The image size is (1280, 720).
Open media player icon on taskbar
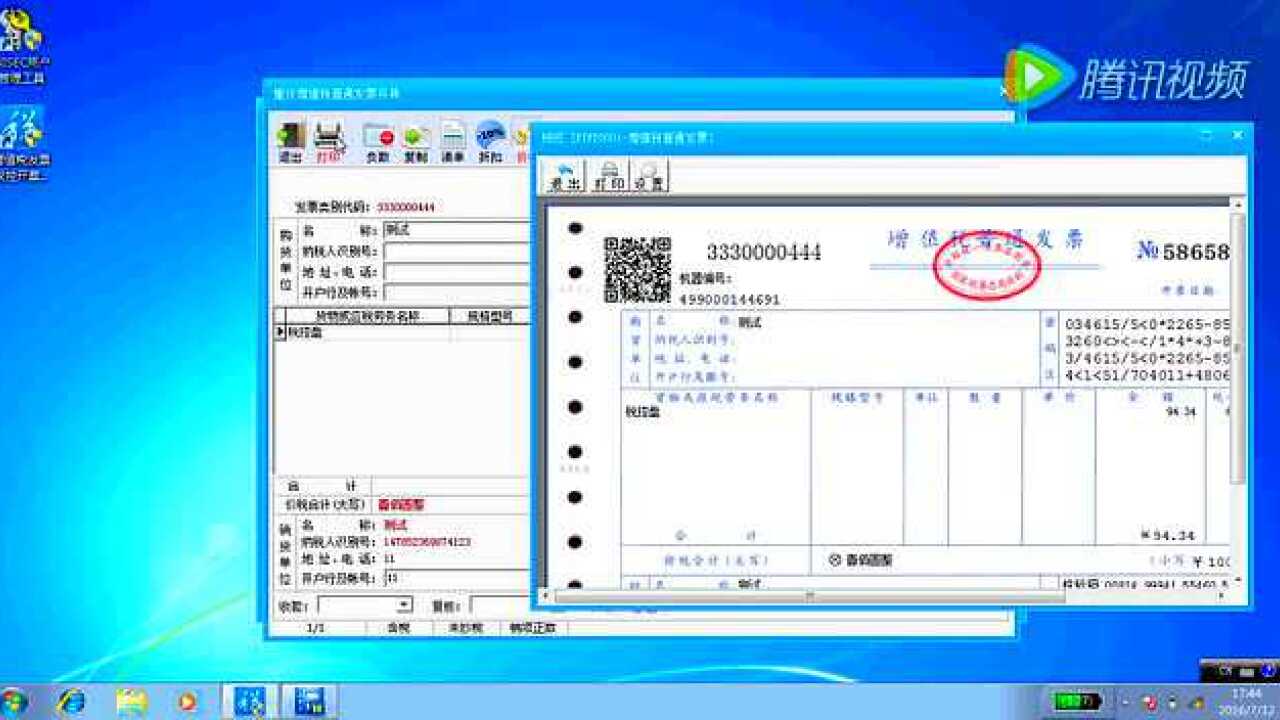pyautogui.click(x=187, y=701)
